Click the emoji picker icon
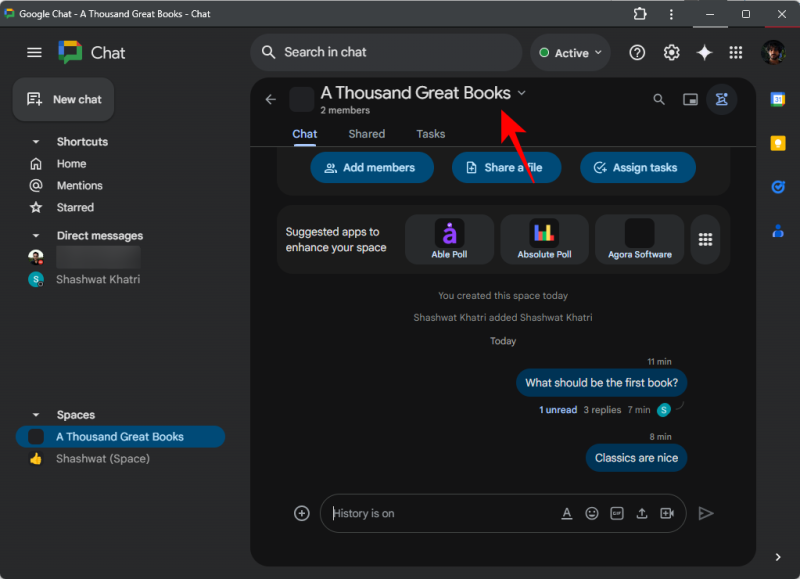 click(592, 513)
